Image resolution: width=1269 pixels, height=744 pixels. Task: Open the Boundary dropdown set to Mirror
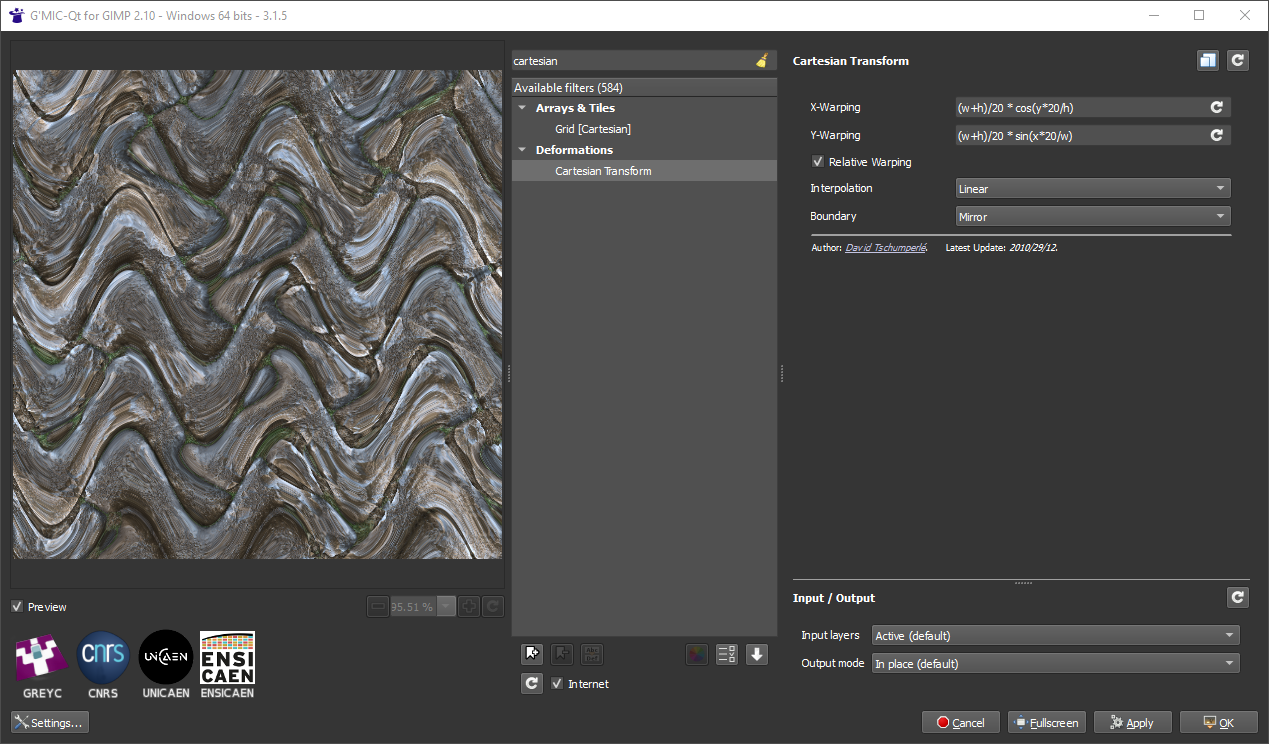pos(1092,216)
